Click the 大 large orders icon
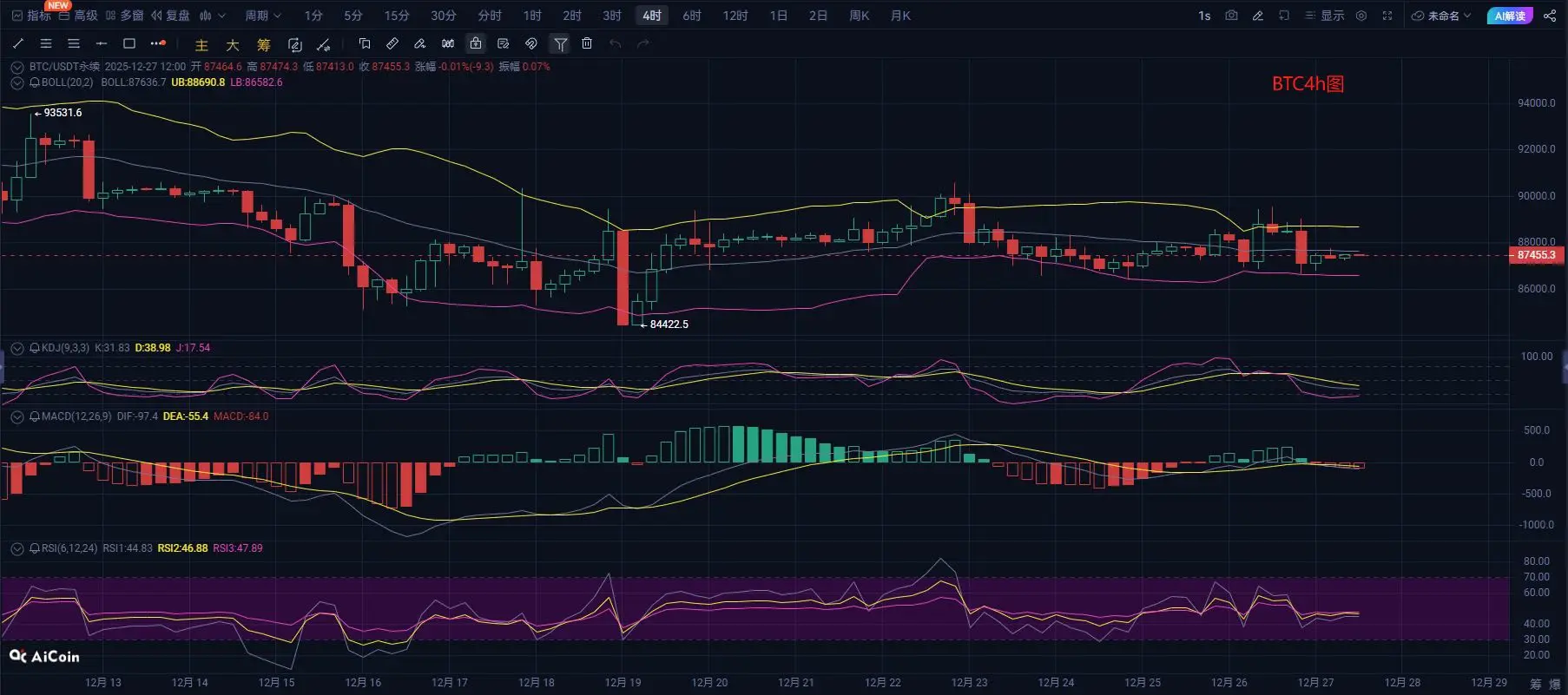The image size is (1568, 695). (x=233, y=44)
